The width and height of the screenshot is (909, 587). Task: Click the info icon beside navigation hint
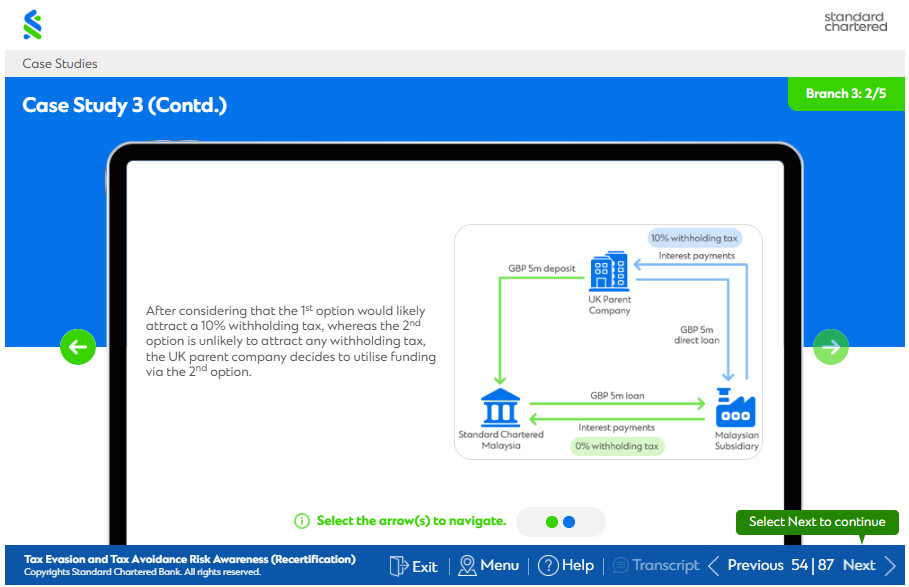point(301,521)
